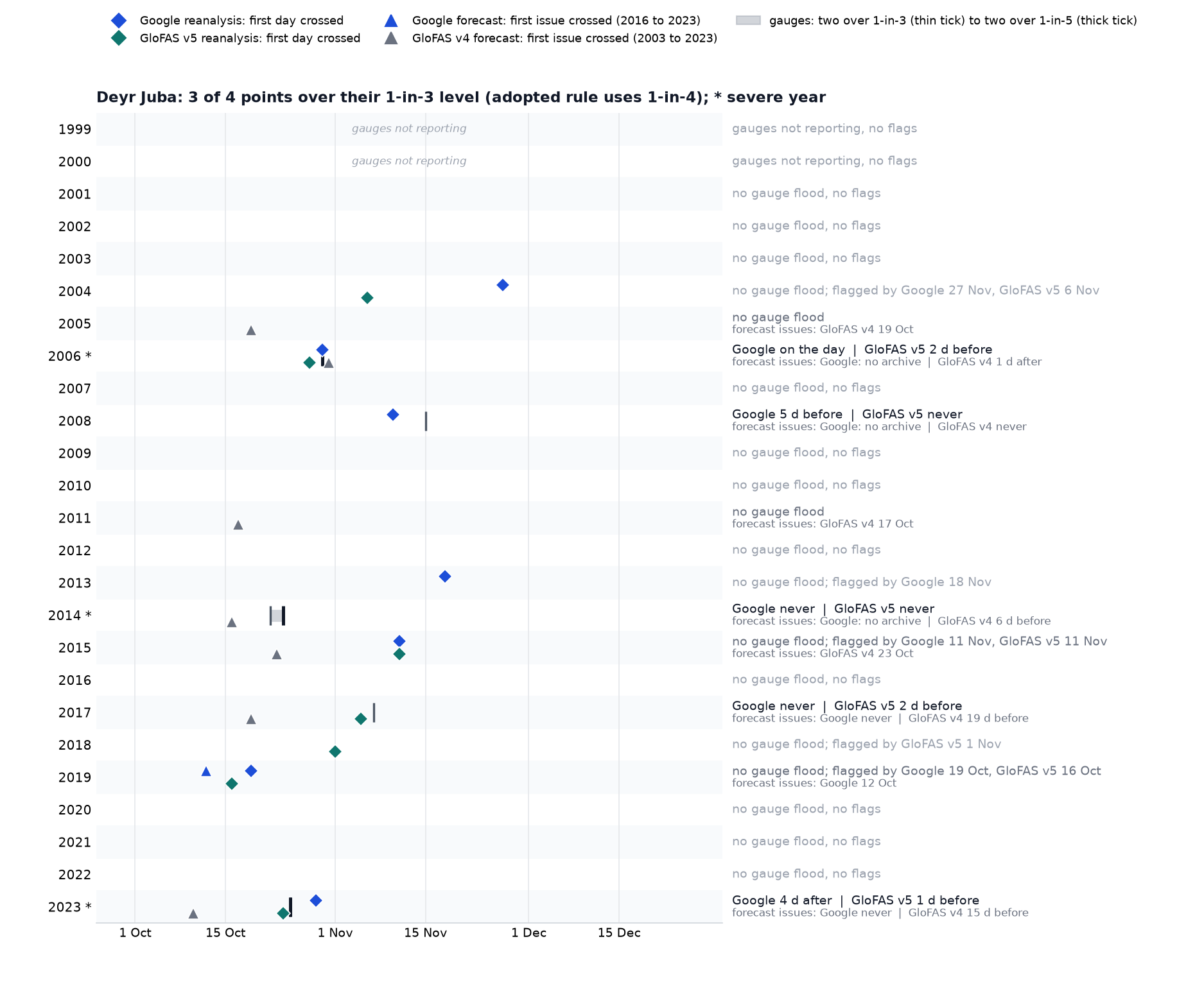
Task: Select the 2019 Google reanalysis blue diamond
Action: [251, 771]
